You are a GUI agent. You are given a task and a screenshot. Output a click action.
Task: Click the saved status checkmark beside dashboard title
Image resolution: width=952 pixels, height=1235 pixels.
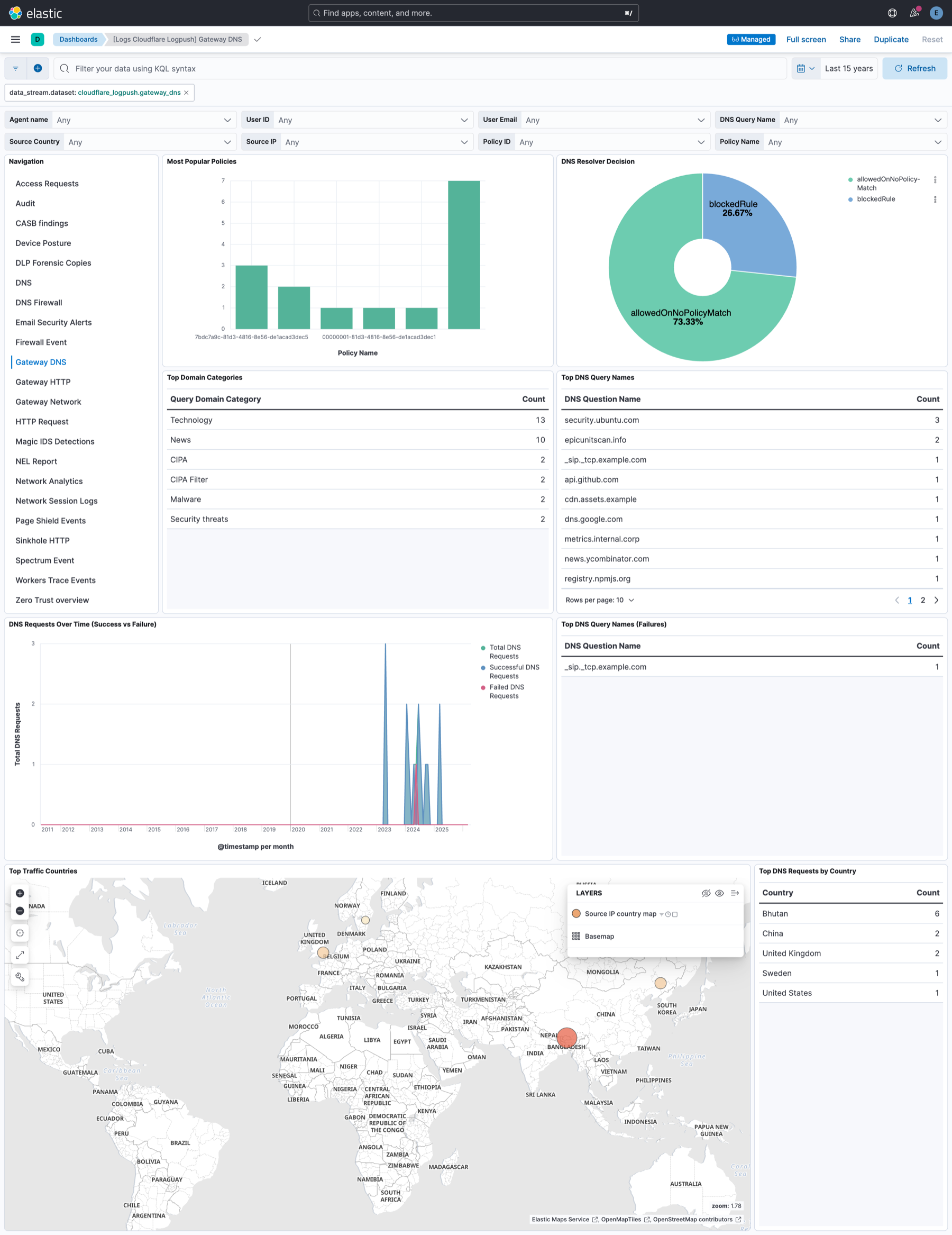click(257, 40)
